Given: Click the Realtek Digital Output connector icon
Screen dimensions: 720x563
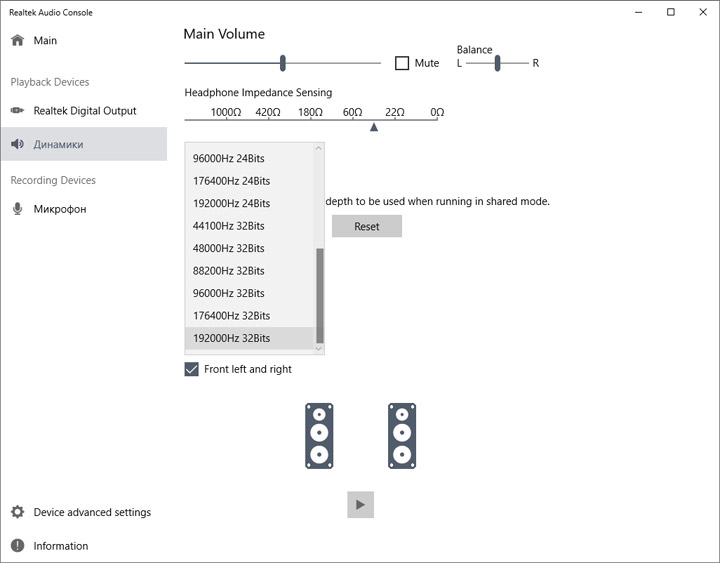Looking at the screenshot, I should 17,110.
